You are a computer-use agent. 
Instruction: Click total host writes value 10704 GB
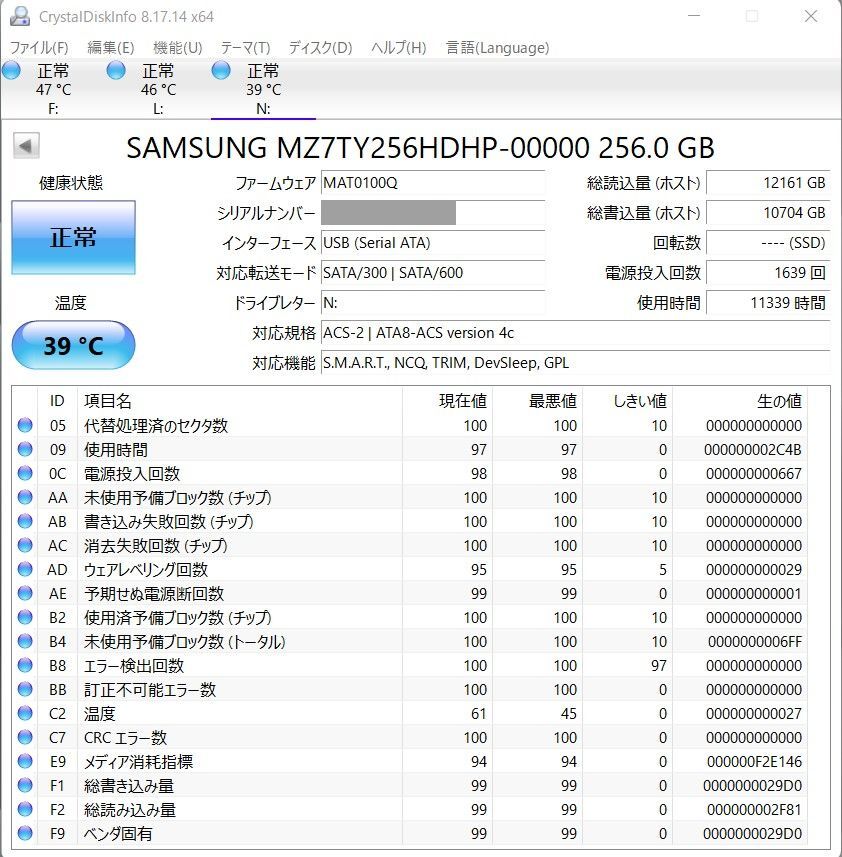[x=768, y=213]
